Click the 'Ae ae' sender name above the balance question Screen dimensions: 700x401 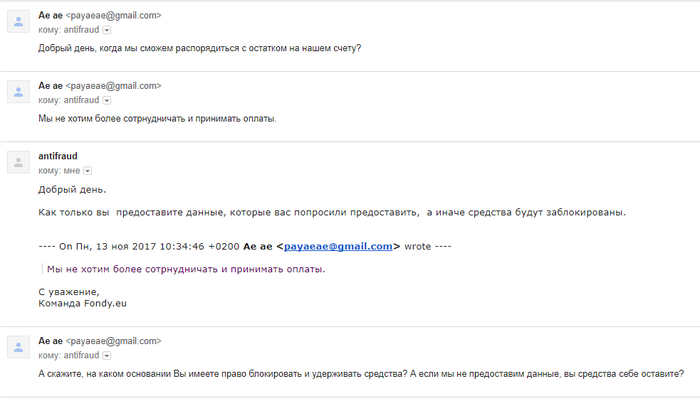coord(50,15)
